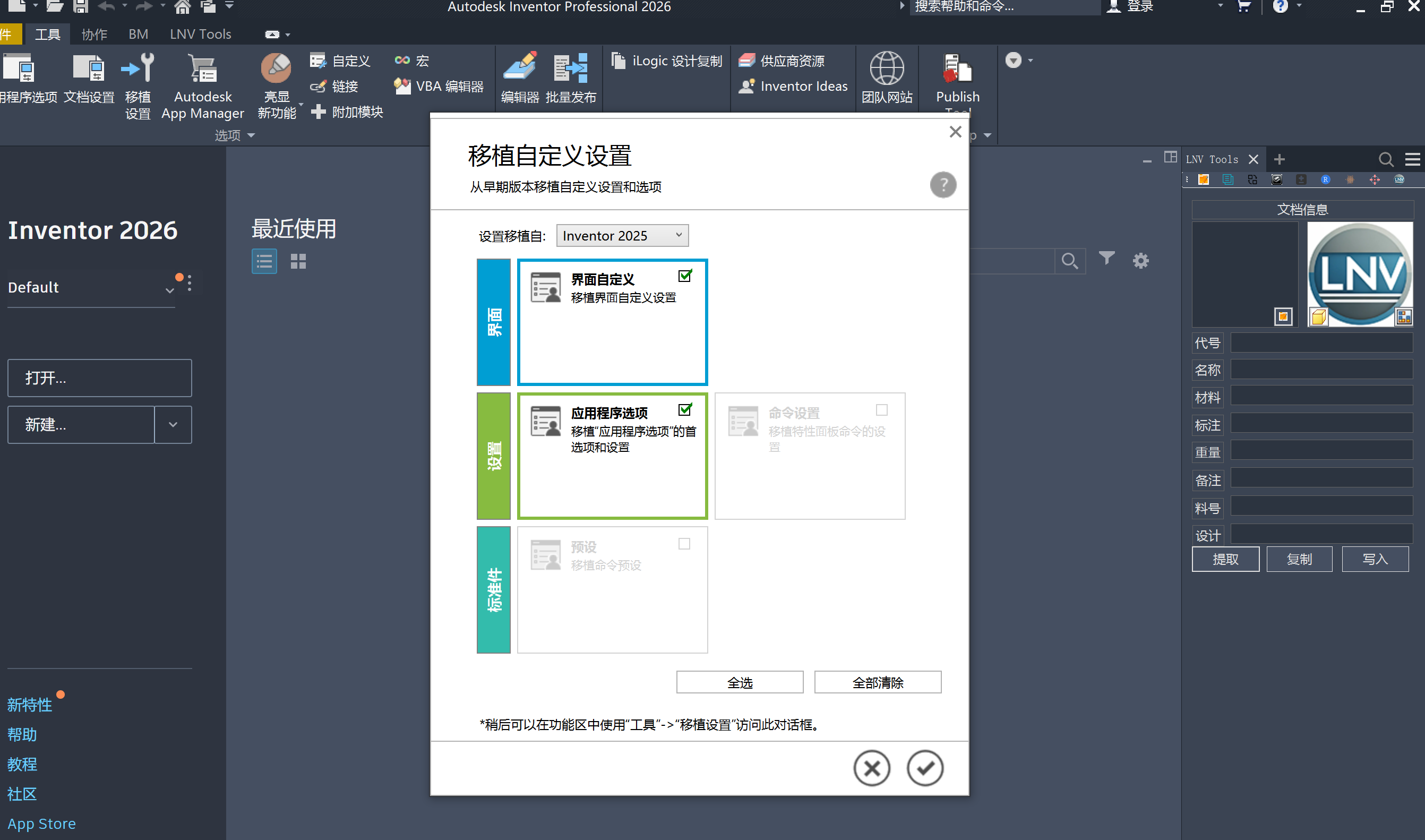Switch to the 协作 ribbon tab
This screenshot has width=1425, height=840.
[94, 34]
